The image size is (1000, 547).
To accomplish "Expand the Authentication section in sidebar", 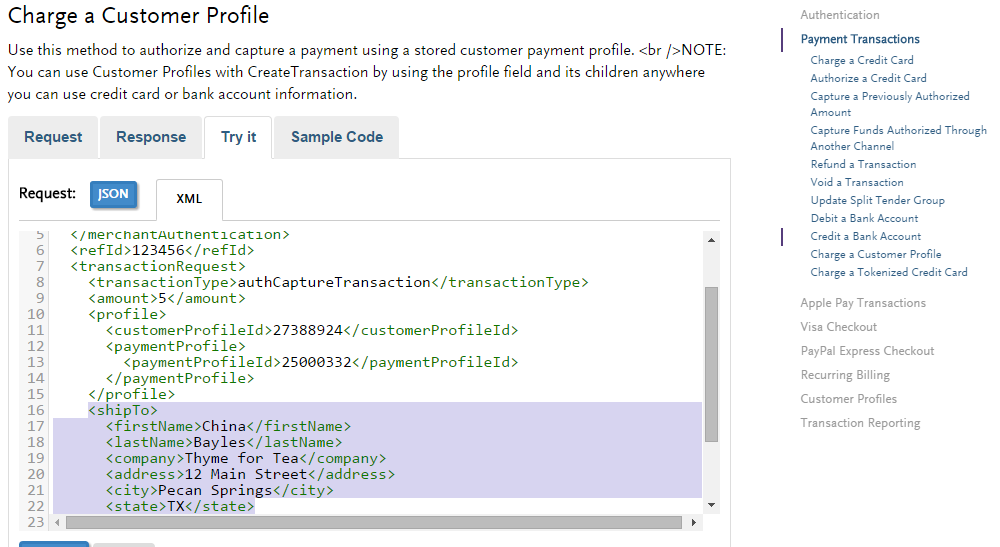I will coord(840,15).
